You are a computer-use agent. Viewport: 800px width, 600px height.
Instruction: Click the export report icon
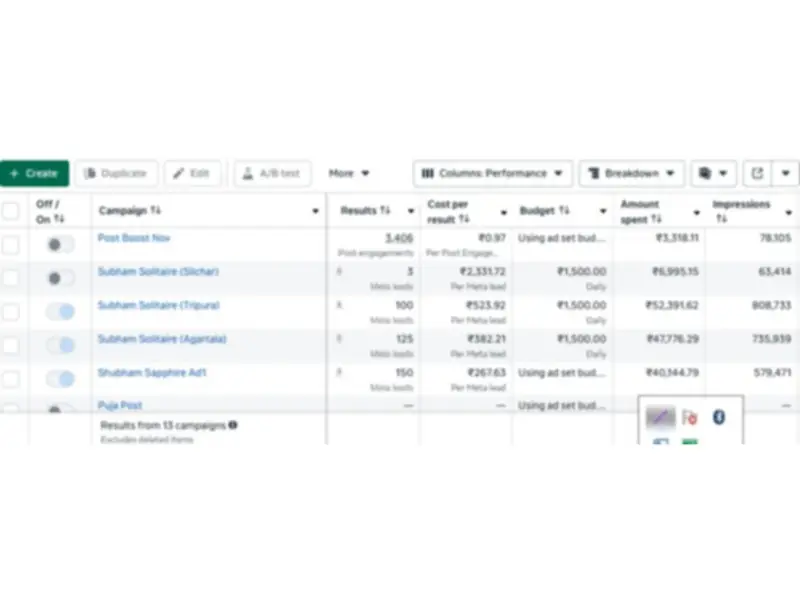click(x=757, y=172)
